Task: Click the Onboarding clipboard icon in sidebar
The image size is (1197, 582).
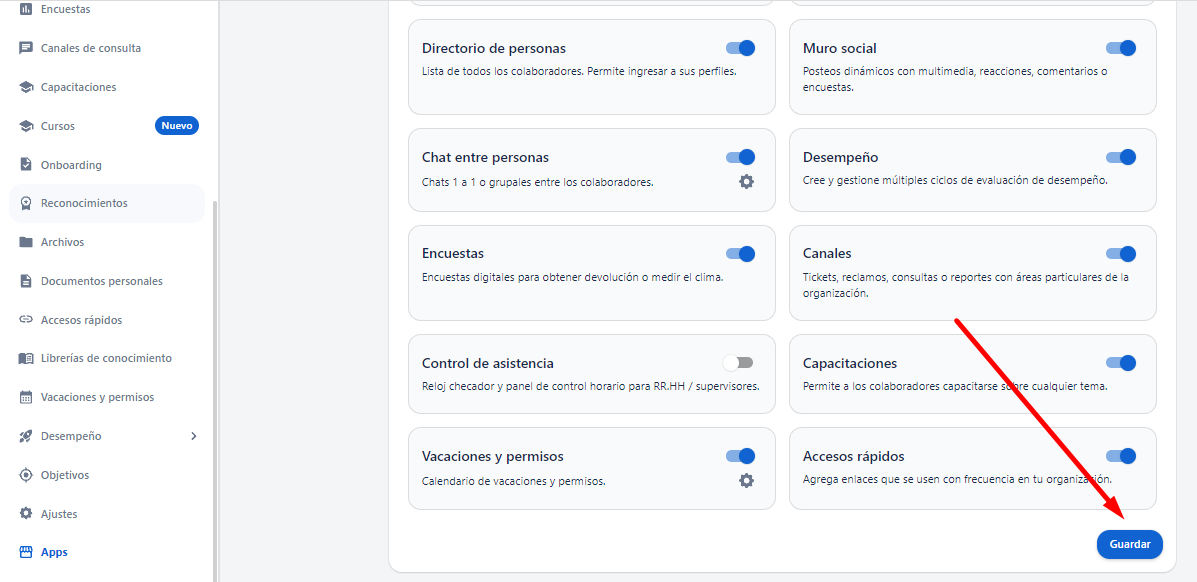Action: 26,165
